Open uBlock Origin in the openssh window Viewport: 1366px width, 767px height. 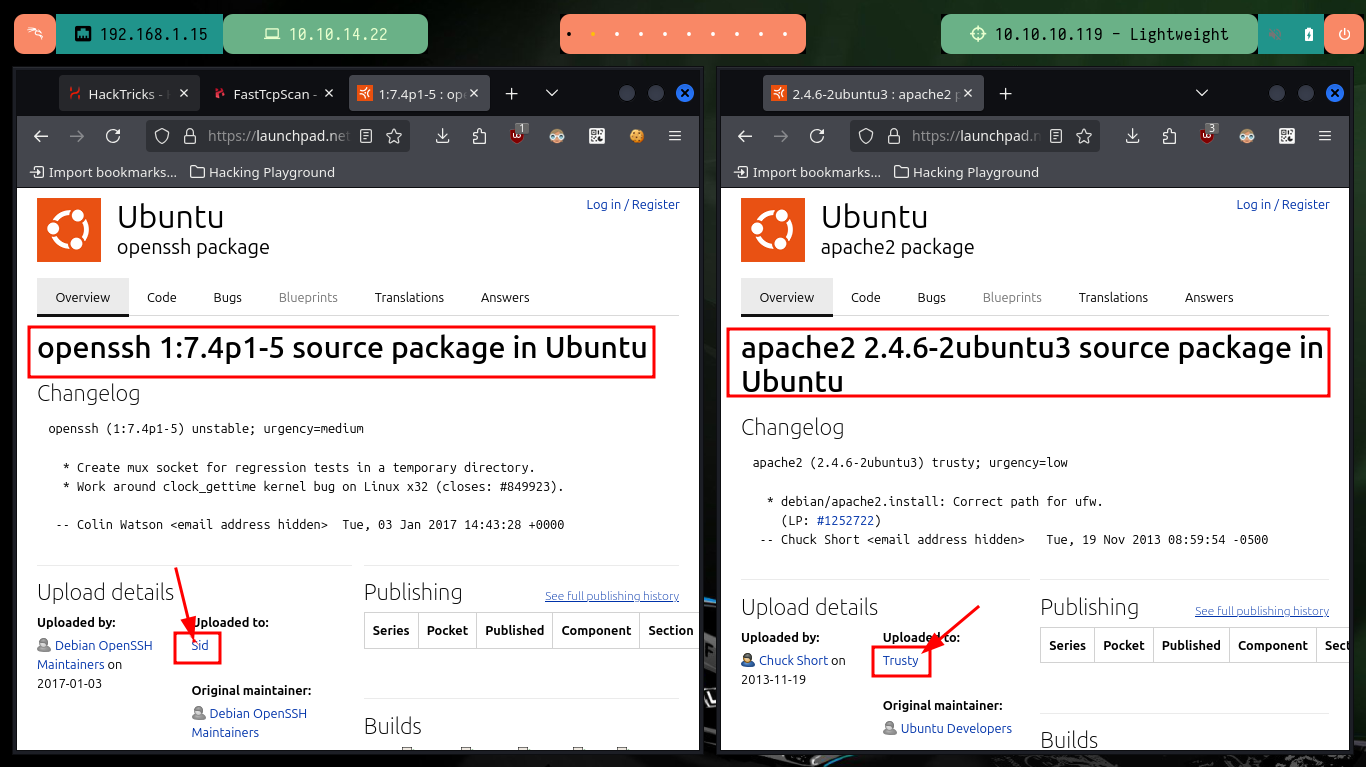click(x=518, y=134)
